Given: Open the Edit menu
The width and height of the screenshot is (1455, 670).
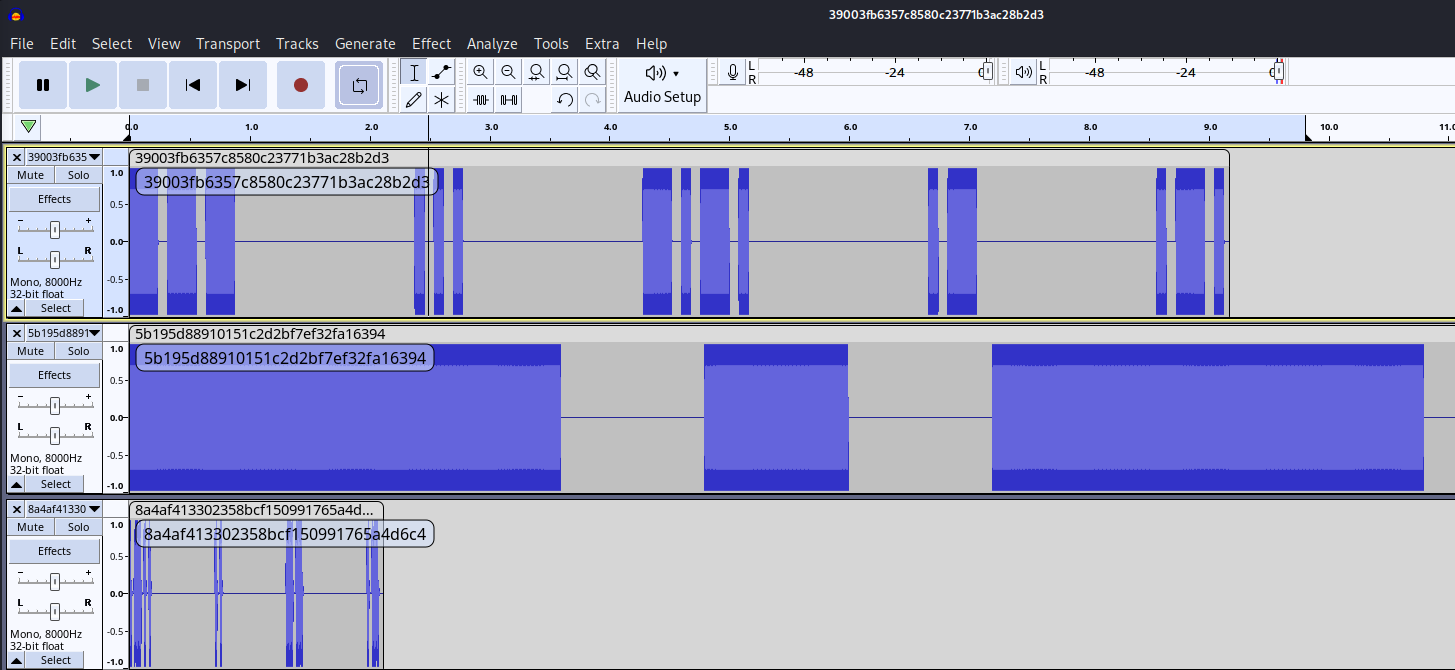Looking at the screenshot, I should (63, 43).
